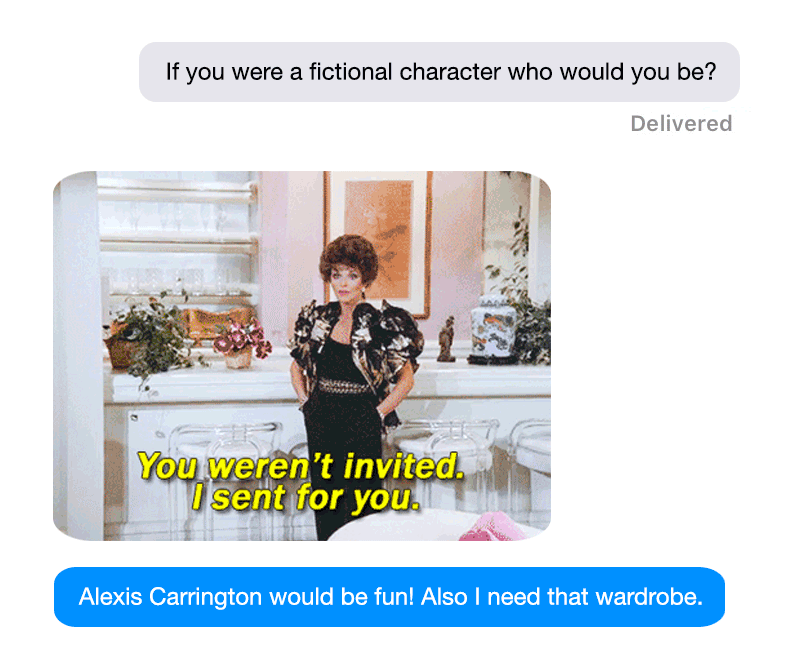Screen dimensions: 800x658
Task: Click the framed orange artwork on the wall
Action: pos(378,240)
